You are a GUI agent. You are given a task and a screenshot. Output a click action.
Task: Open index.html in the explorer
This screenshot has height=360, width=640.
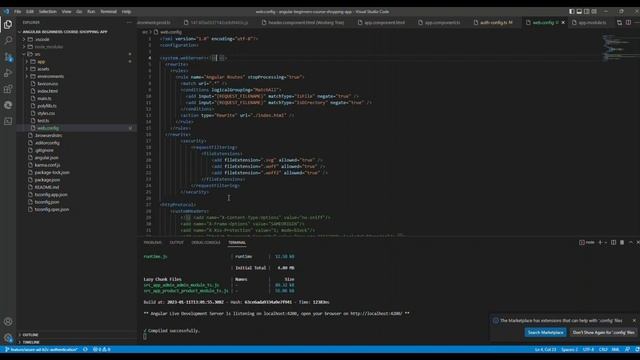47,91
